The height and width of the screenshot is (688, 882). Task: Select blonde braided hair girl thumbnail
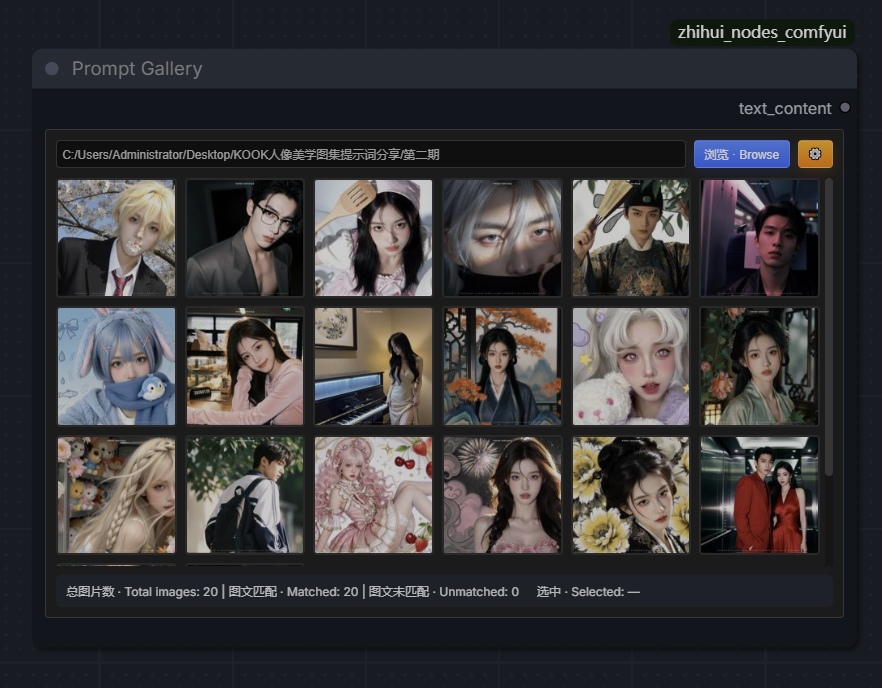116,495
